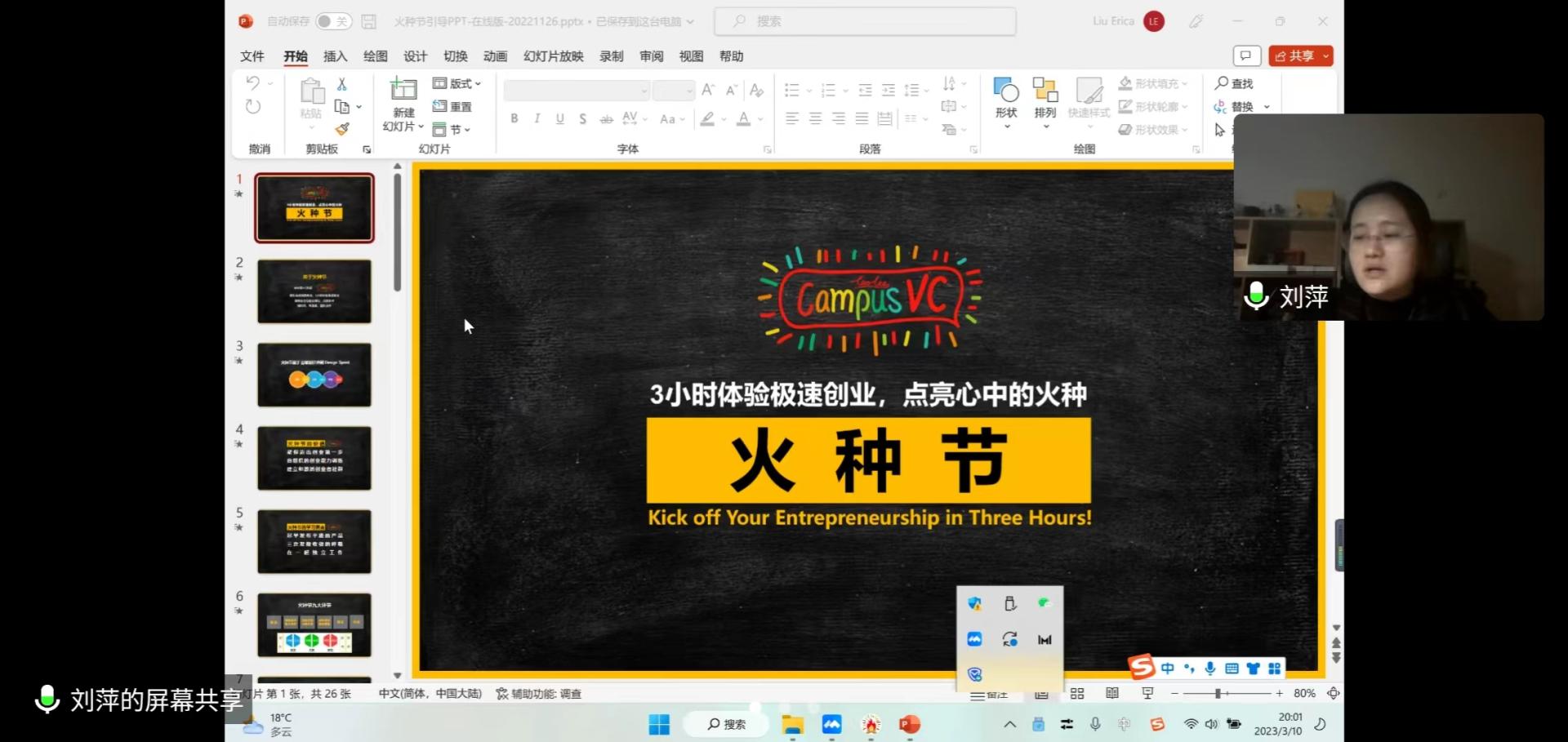The image size is (1568, 742).
Task: Toggle the AutoSave switch
Action: tap(333, 21)
